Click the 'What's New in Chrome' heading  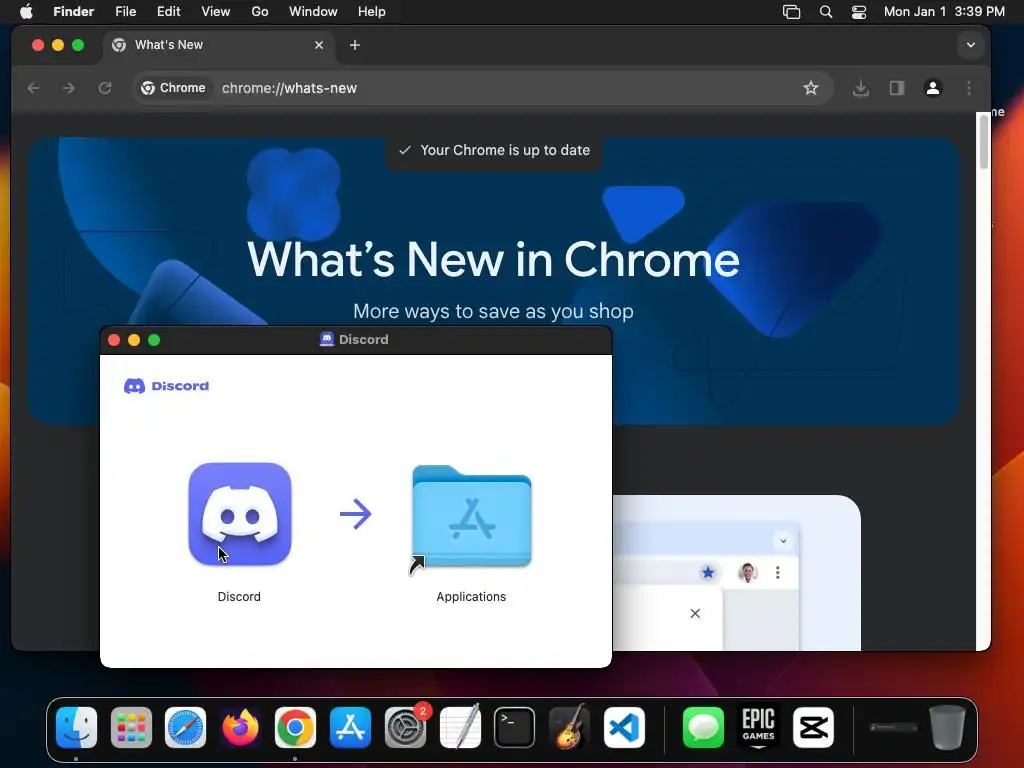coord(493,259)
